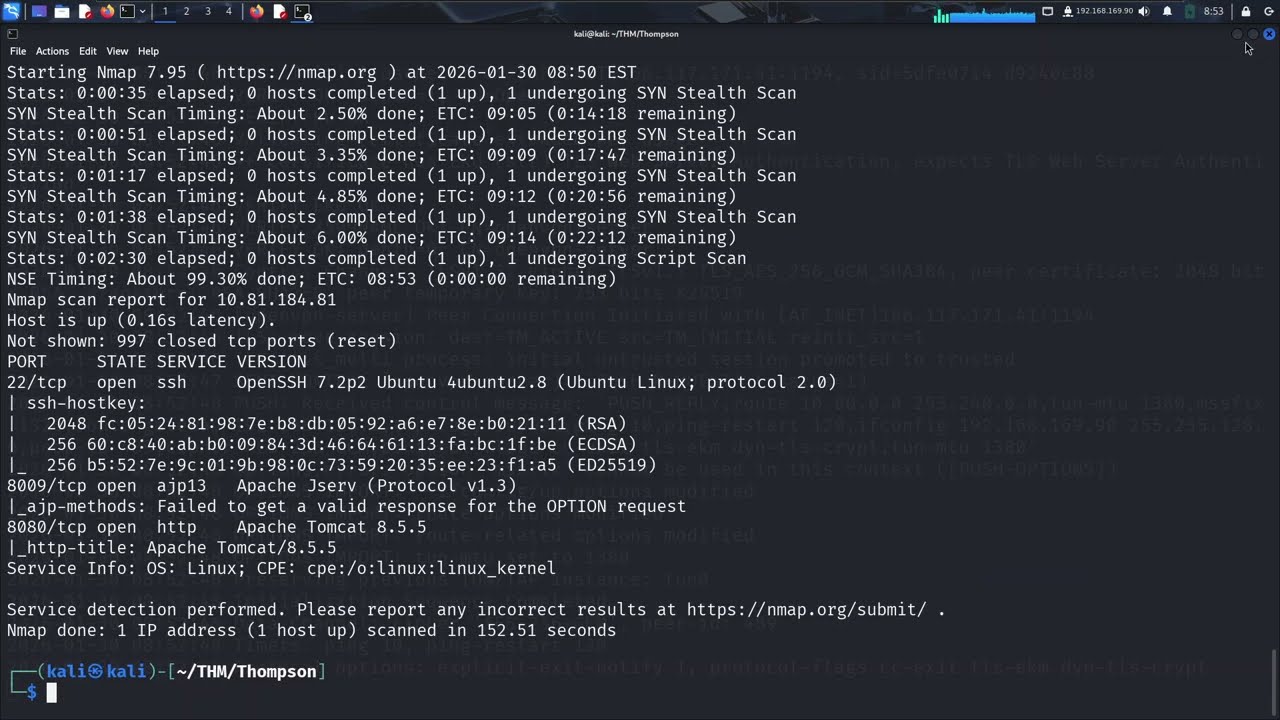Viewport: 1280px width, 720px height.
Task: Switch to workspace 1
Action: tap(165, 11)
